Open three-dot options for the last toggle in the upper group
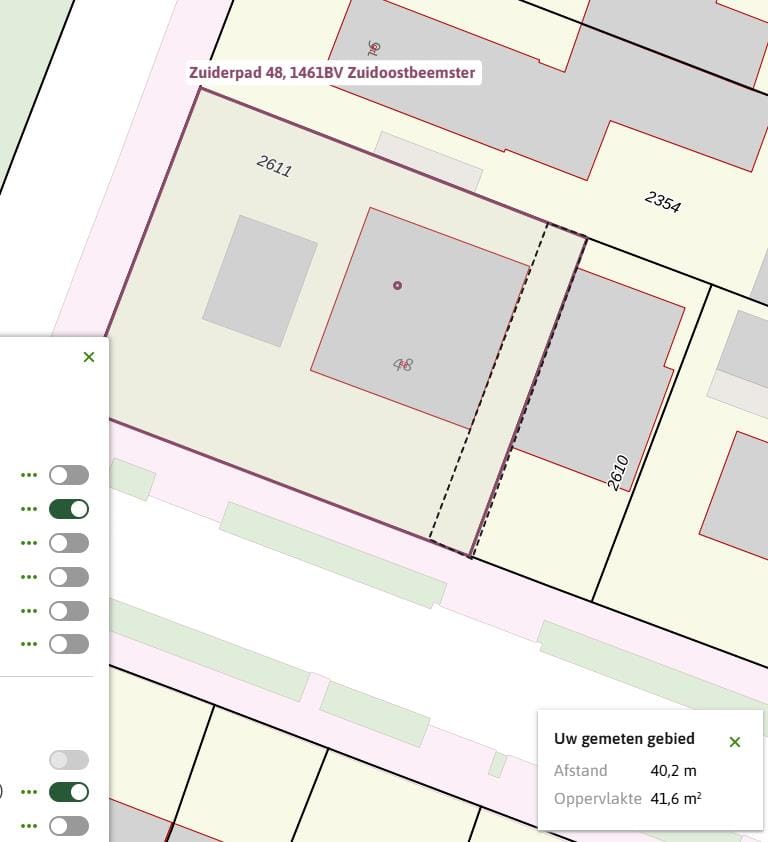The image size is (768, 842). tap(28, 644)
